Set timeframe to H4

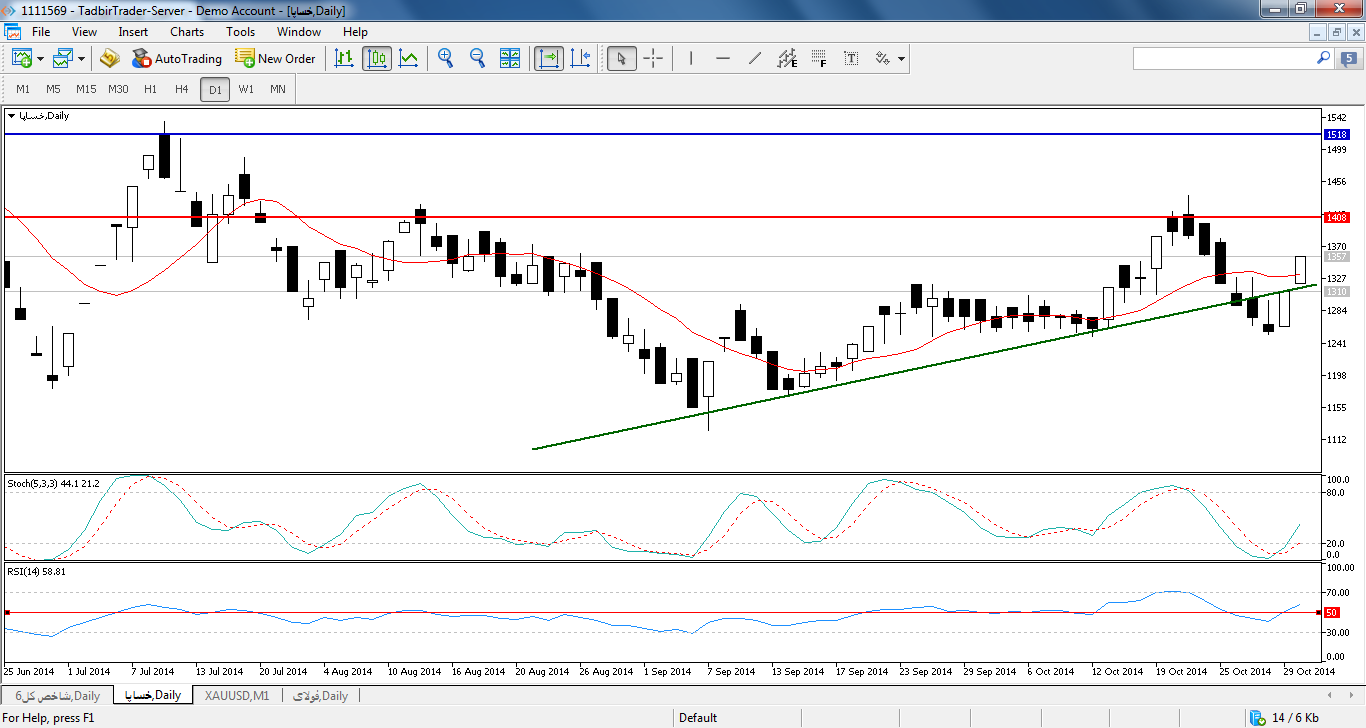pos(181,89)
